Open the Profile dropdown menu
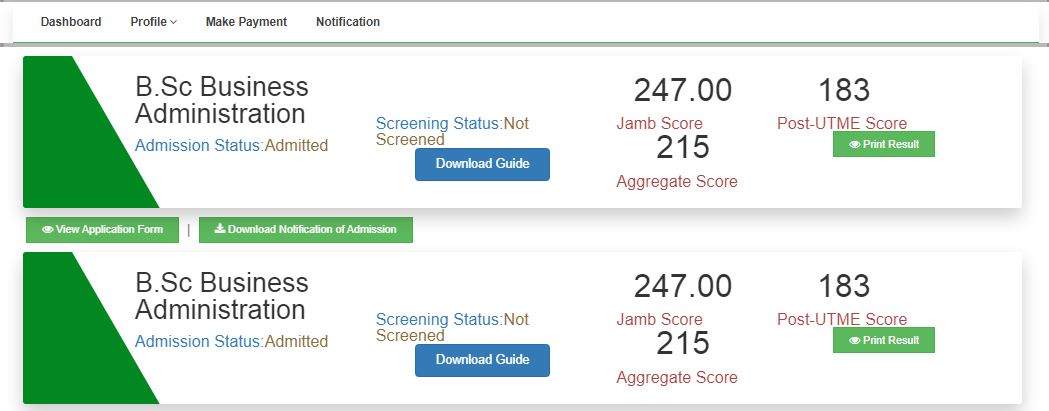Screen dimensions: 1049x411 (x=153, y=22)
